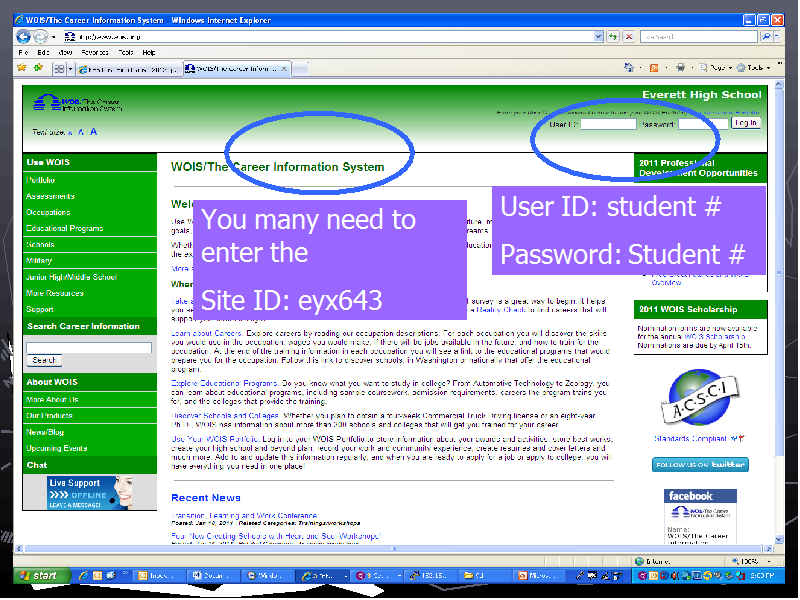The image size is (800, 600).
Task: Click the facebook logo box
Action: (701, 495)
